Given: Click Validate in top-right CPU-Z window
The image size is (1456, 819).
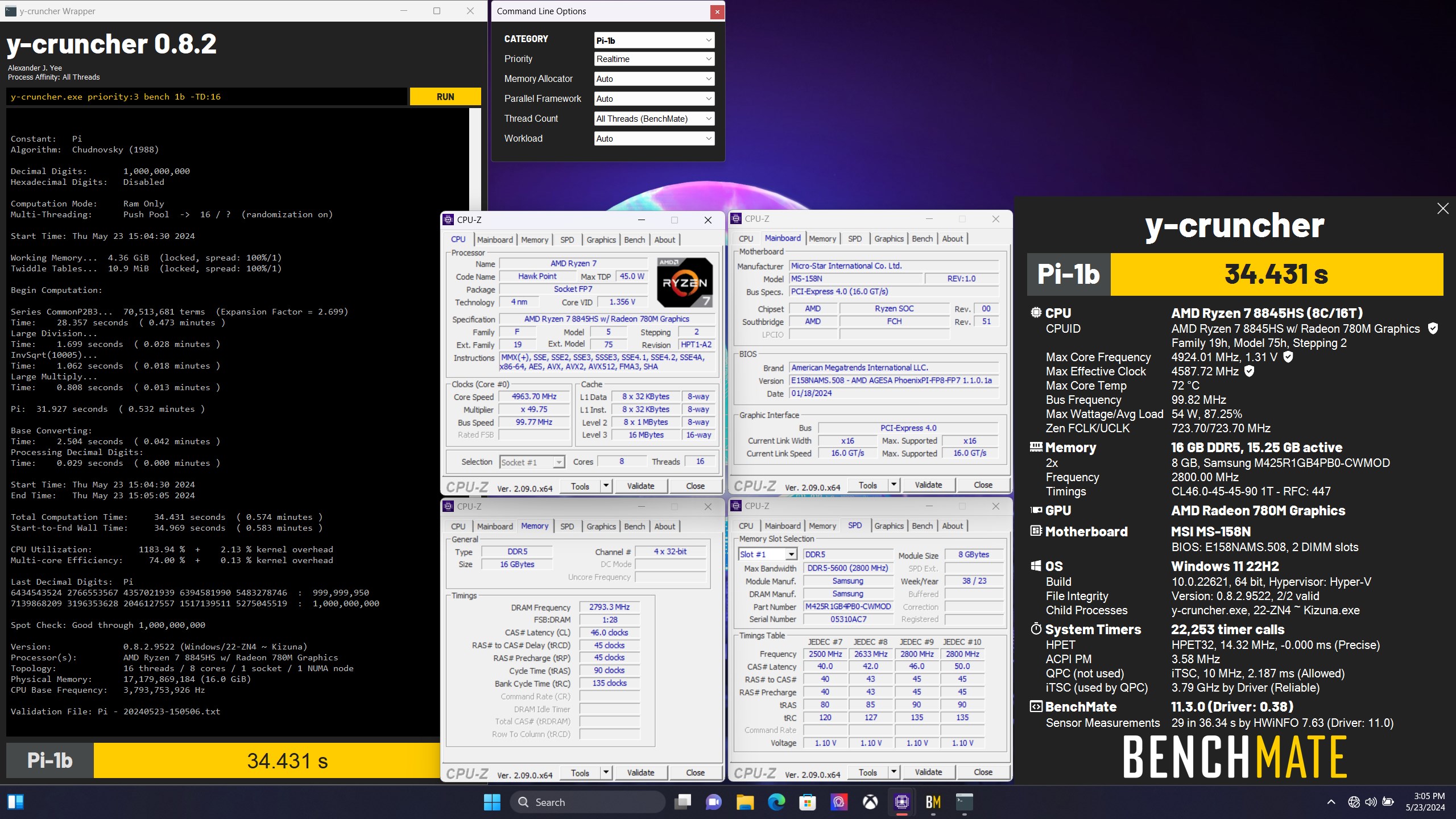Looking at the screenshot, I should pyautogui.click(x=928, y=485).
